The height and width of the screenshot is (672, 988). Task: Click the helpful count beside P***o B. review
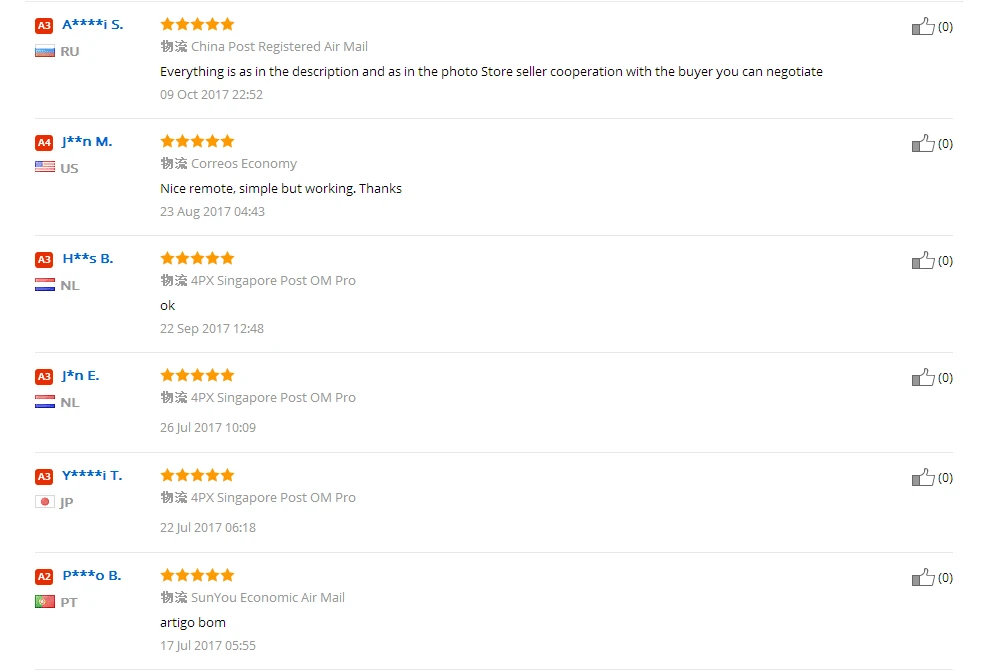point(945,578)
